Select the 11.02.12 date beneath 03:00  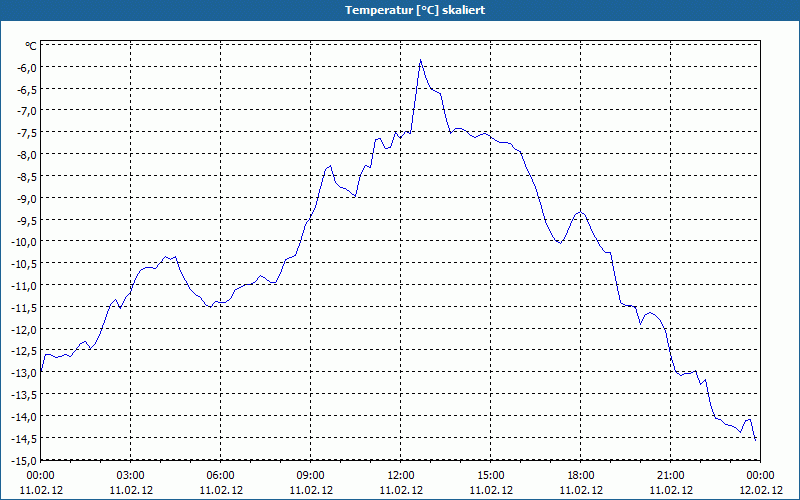(131, 490)
